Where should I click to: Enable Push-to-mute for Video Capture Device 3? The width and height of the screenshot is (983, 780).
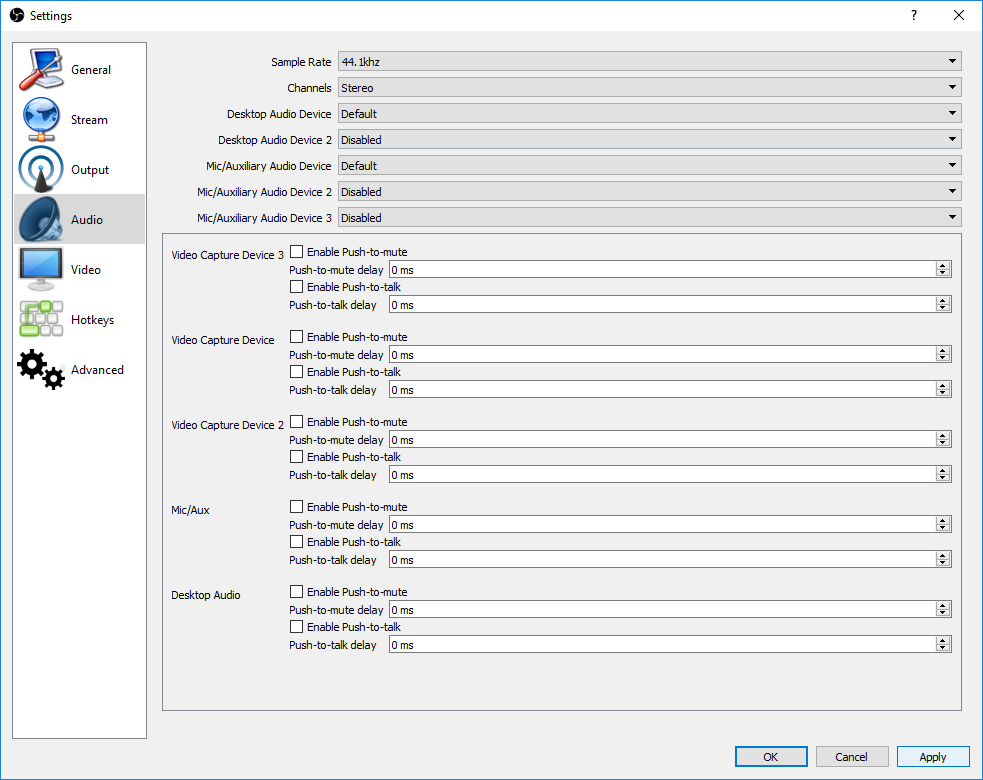(x=296, y=252)
